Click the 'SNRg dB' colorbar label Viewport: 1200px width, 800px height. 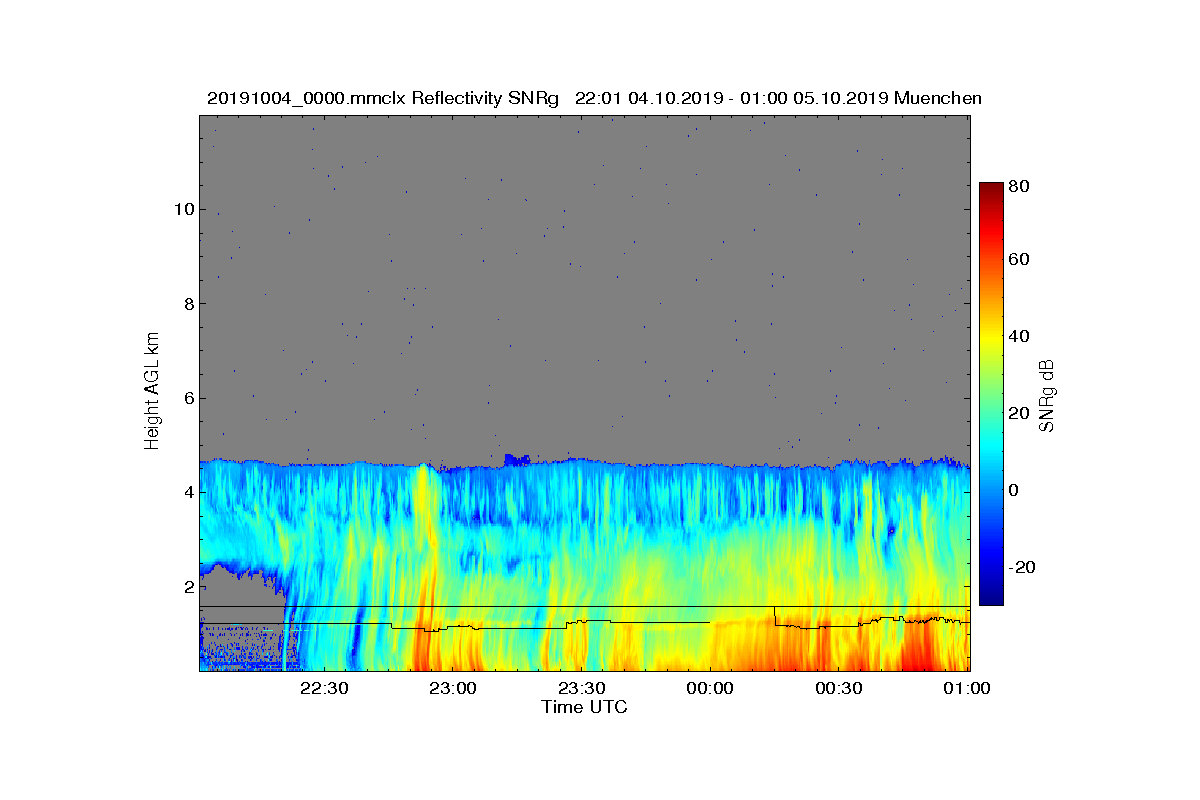(x=1047, y=395)
